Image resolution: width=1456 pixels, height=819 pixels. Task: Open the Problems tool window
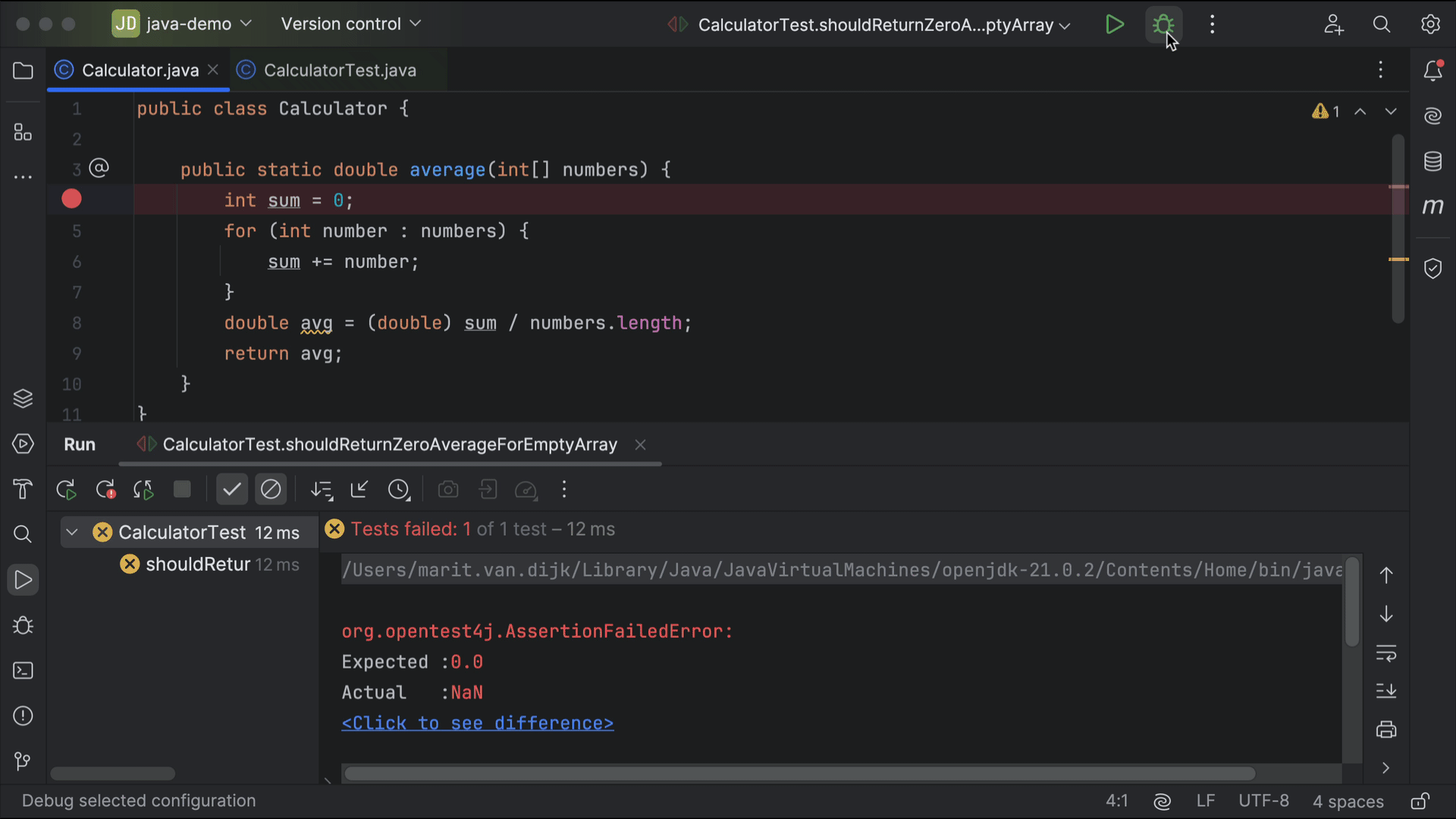[x=23, y=716]
